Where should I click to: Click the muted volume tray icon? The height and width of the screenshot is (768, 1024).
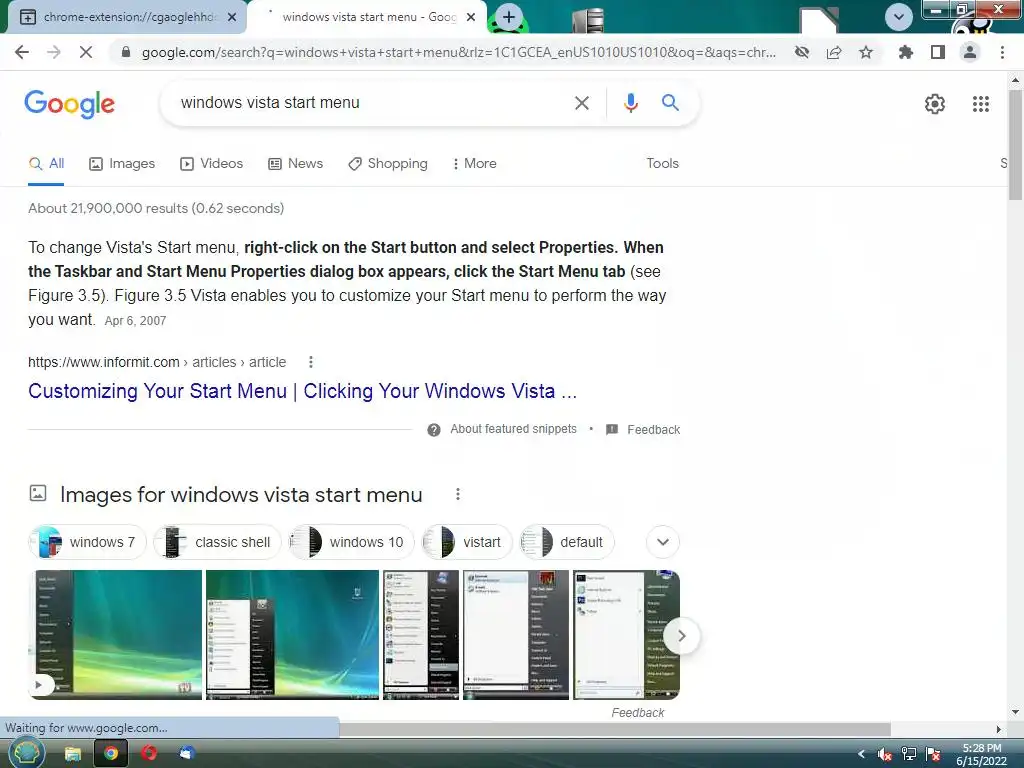(885, 754)
